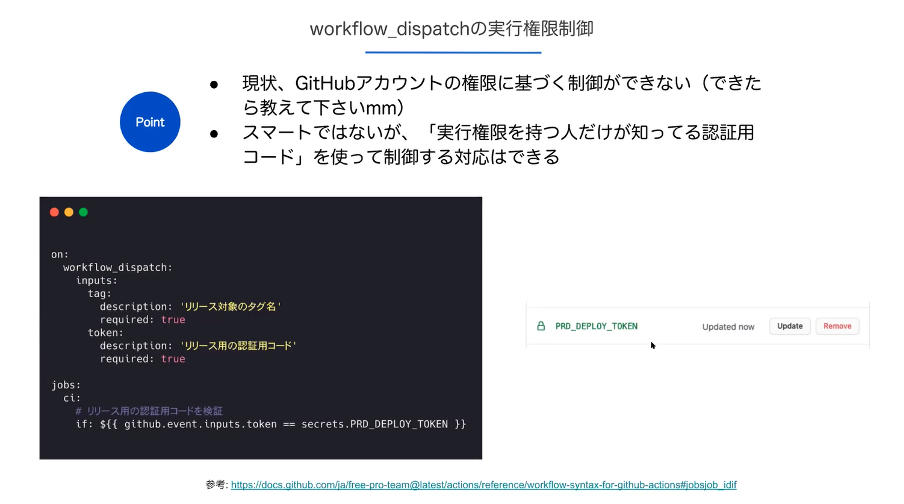Screen dimensions: 904x504
Task: Click the yellow minimize dot in code window
Action: tap(69, 212)
